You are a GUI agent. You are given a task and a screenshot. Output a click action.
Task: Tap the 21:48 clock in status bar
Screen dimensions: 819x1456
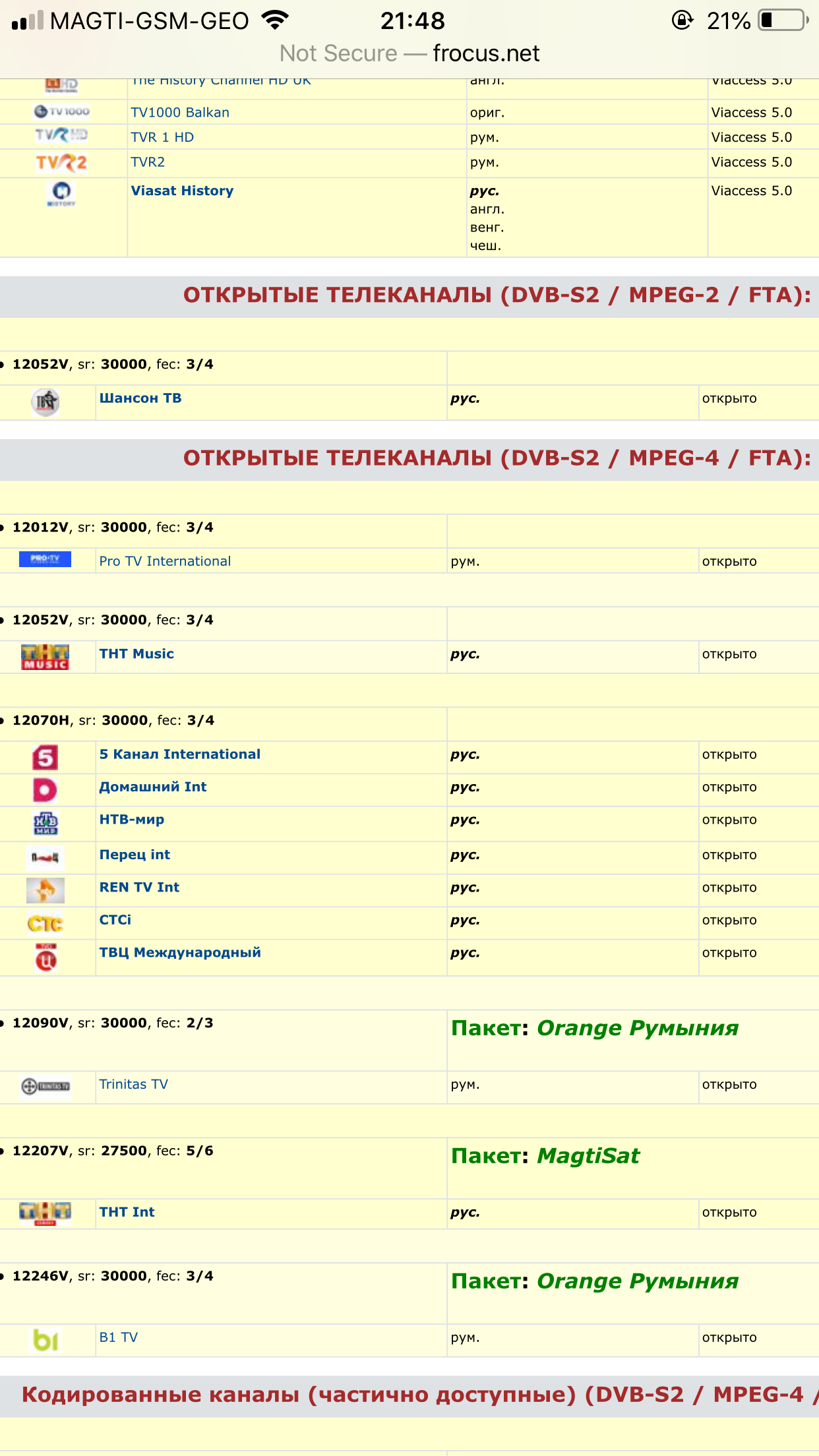coord(413,20)
